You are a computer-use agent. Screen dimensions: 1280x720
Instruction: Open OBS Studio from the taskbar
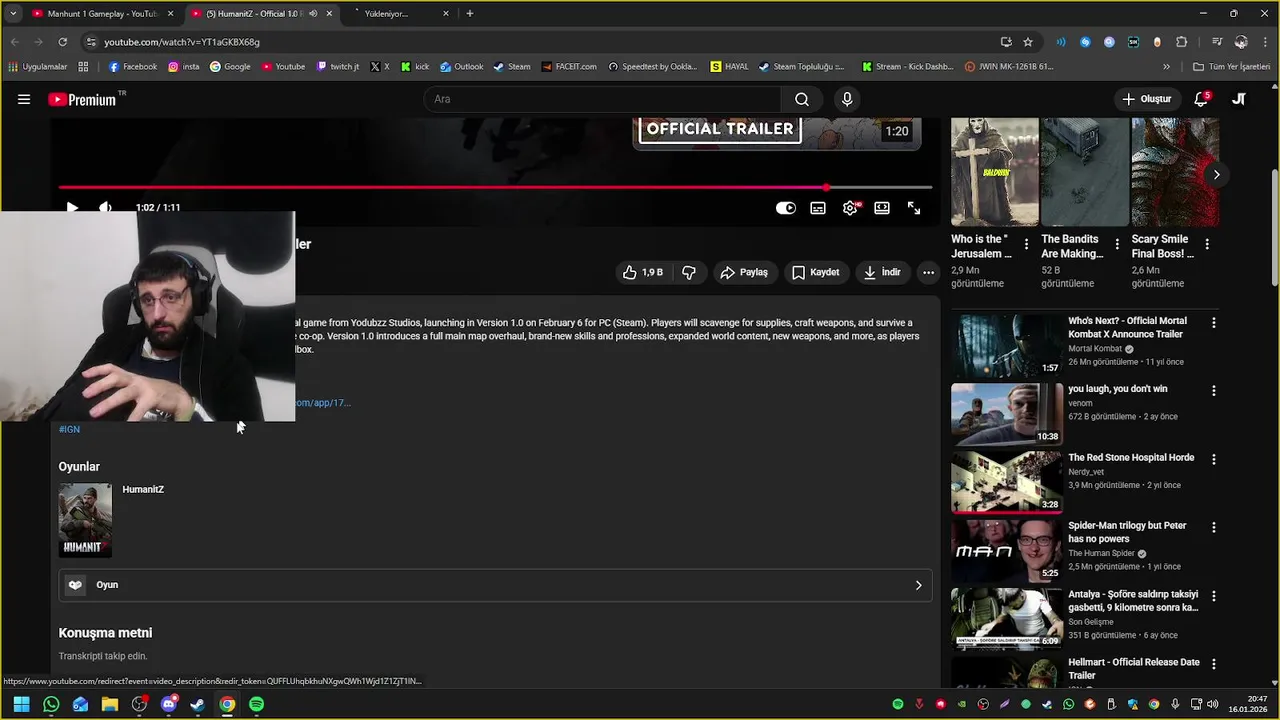click(x=139, y=704)
